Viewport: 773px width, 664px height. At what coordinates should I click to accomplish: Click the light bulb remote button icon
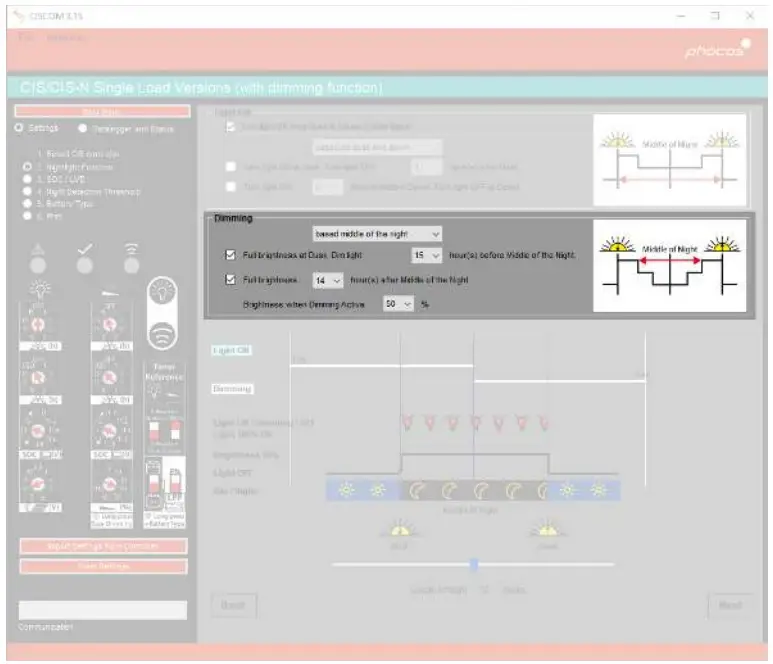tap(162, 291)
